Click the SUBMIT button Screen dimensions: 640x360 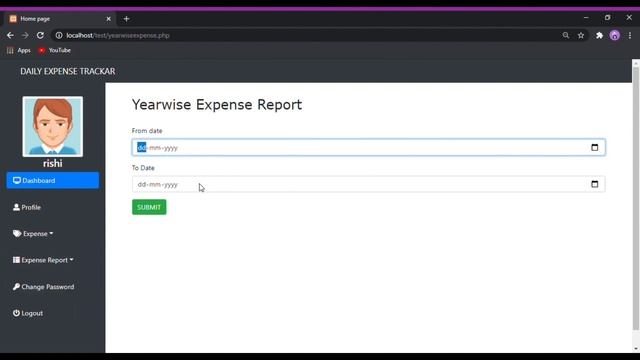tap(149, 207)
